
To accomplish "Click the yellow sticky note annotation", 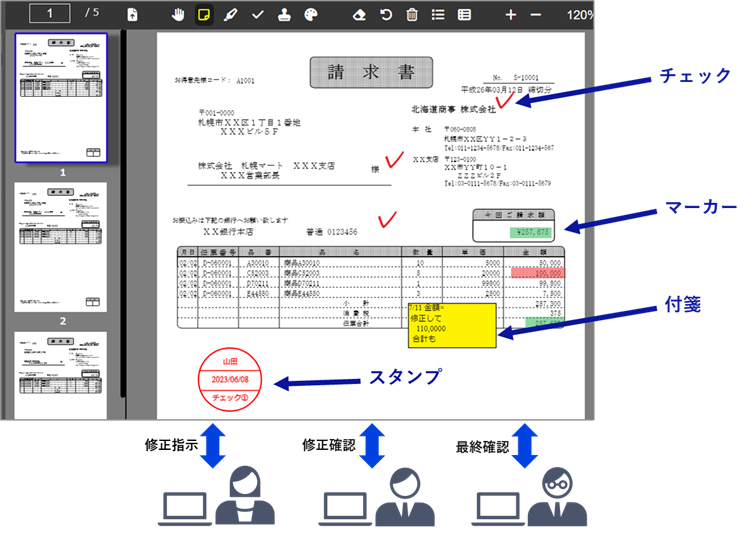I will [x=452, y=325].
